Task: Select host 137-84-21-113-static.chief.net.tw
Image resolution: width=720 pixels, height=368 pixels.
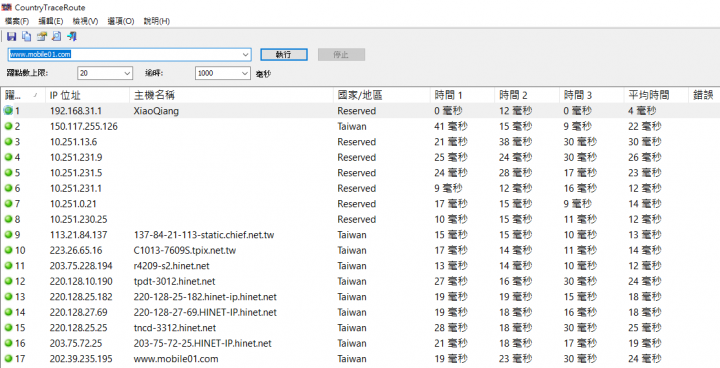Action: tap(204, 235)
